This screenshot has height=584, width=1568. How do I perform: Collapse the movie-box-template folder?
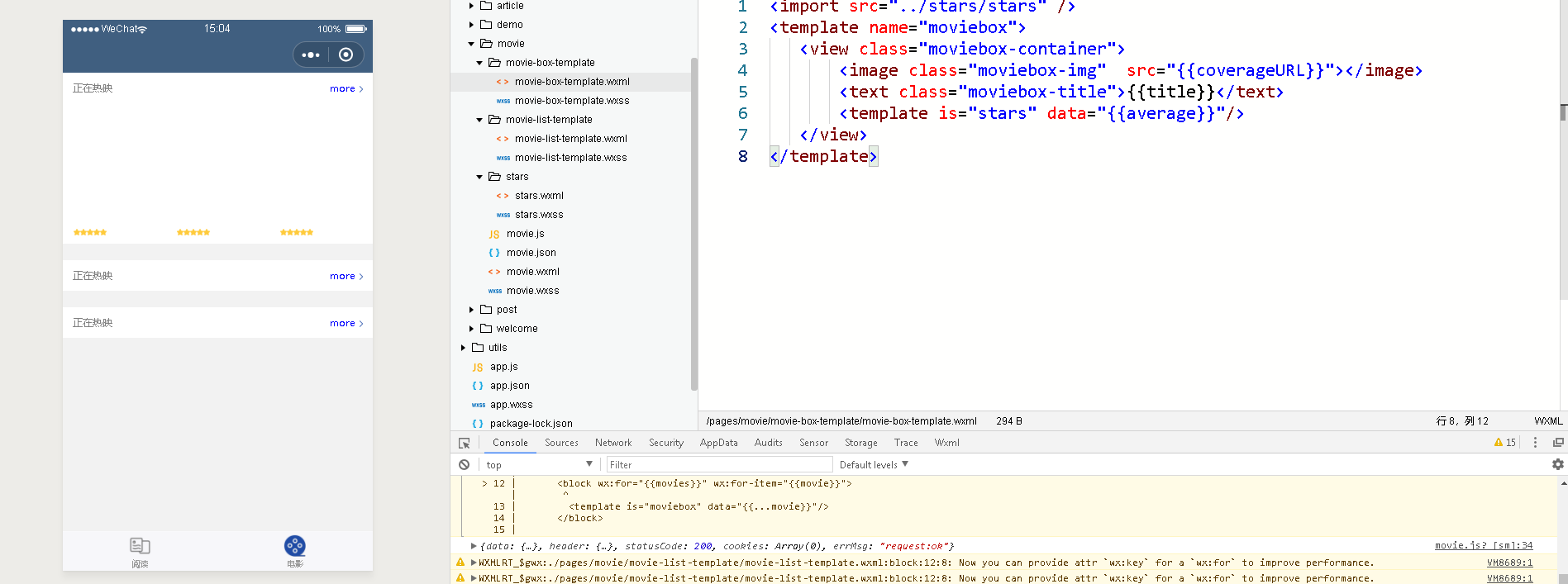[x=479, y=63]
